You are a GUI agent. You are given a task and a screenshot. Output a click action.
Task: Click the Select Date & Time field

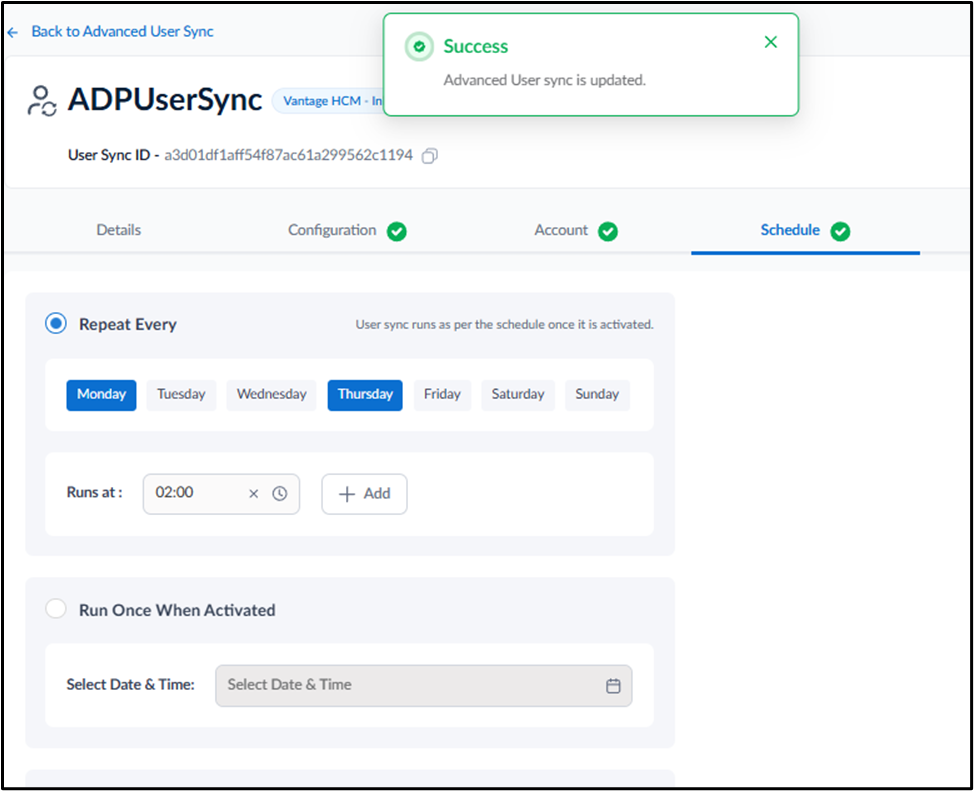click(x=424, y=685)
